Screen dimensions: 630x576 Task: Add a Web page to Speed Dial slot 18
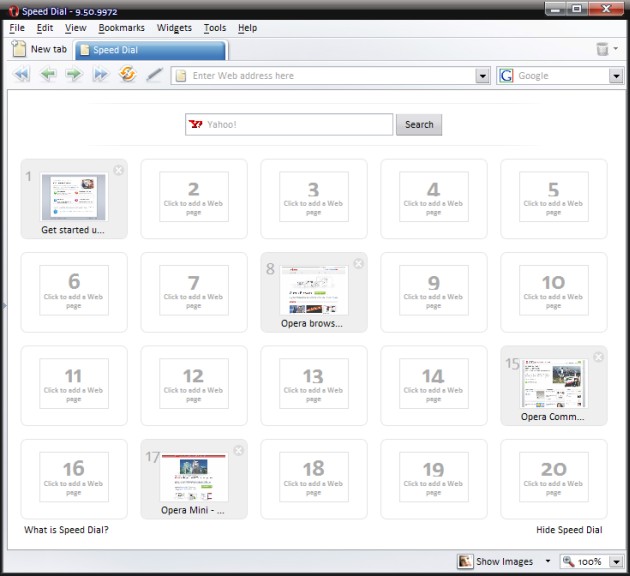314,477
